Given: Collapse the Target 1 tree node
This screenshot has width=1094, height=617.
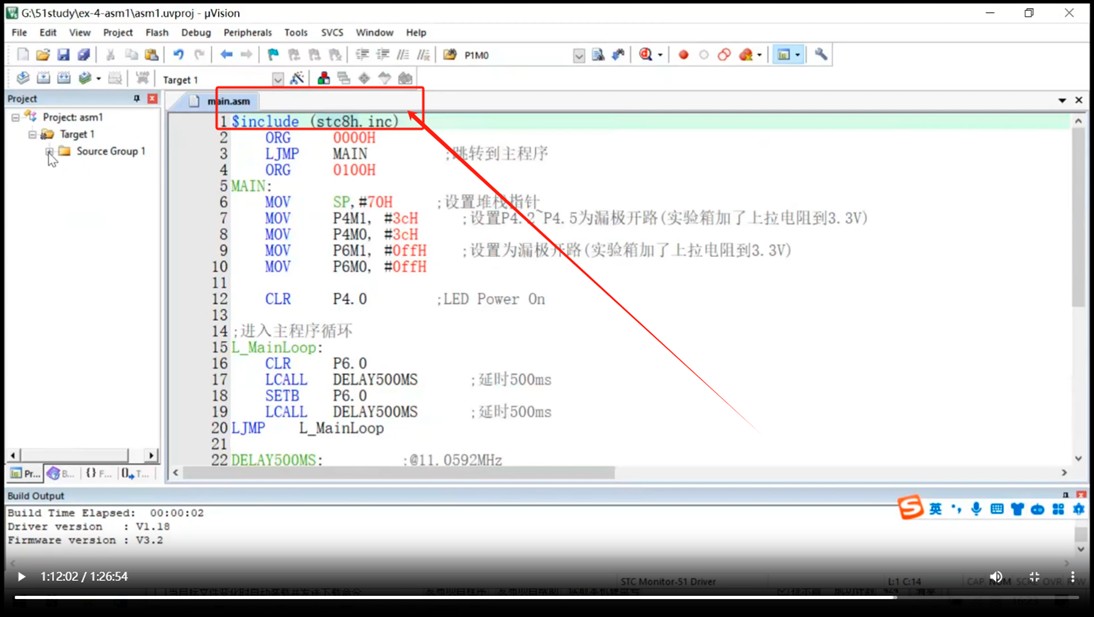Looking at the screenshot, I should coord(32,134).
